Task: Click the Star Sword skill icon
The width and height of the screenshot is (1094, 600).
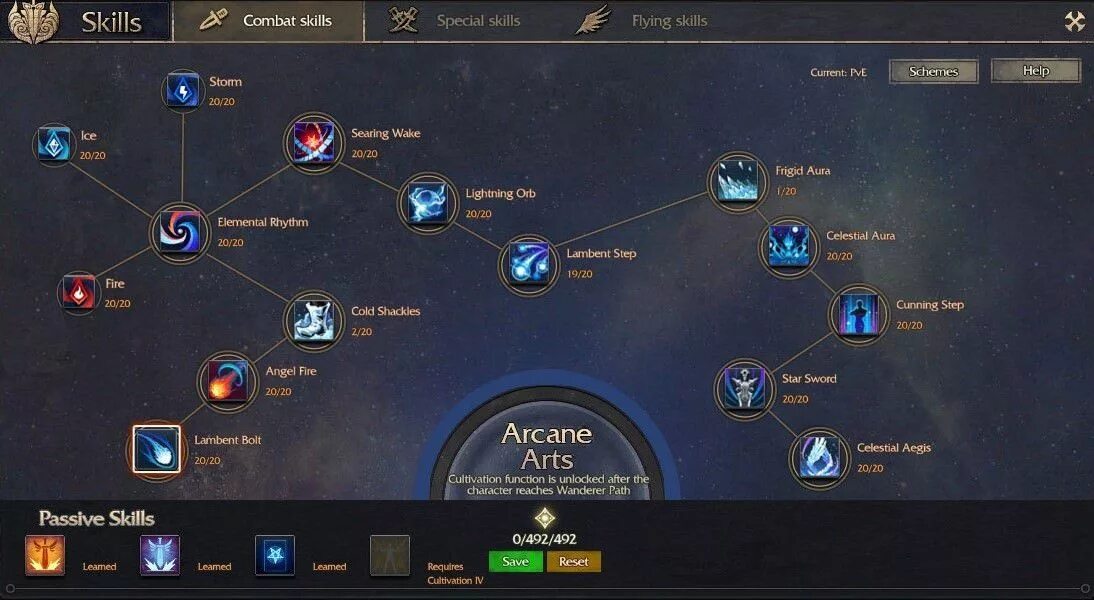Action: (744, 389)
